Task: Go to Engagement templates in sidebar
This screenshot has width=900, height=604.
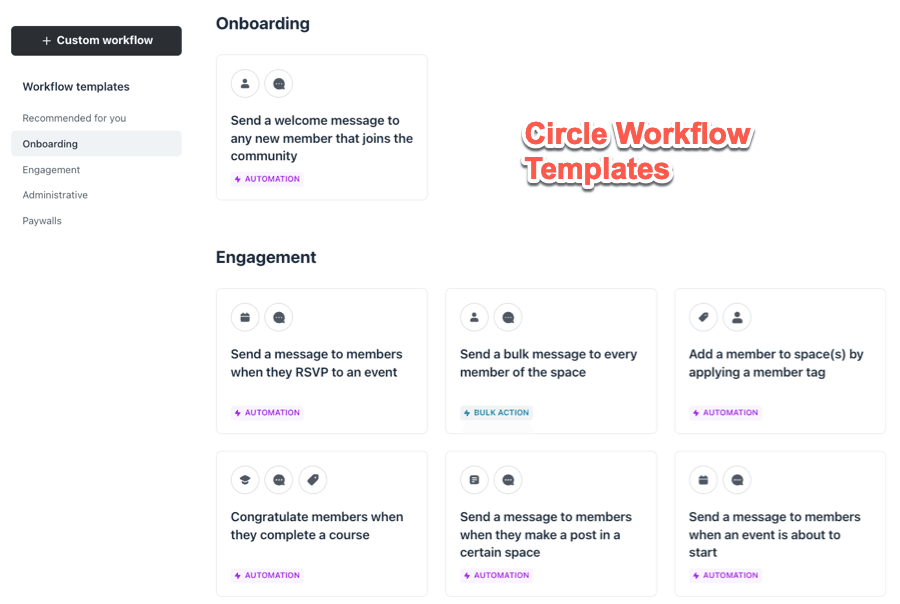Action: tap(51, 170)
